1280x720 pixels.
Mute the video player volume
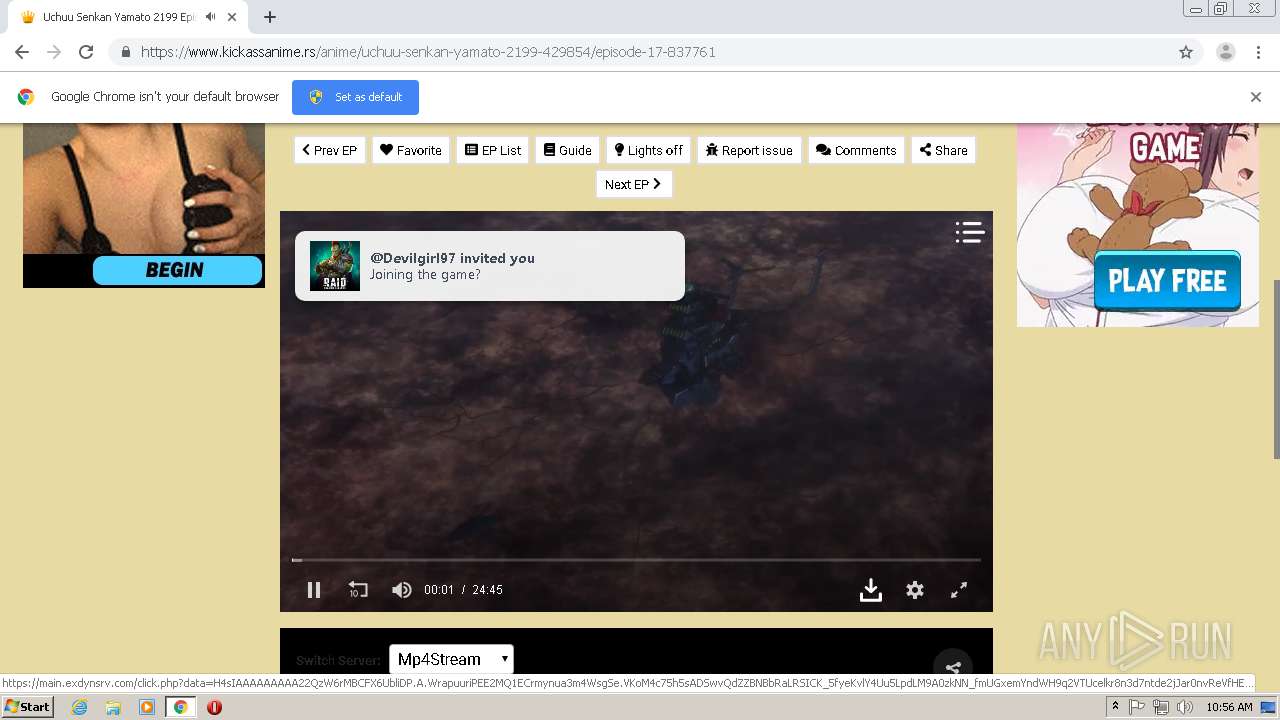tap(402, 590)
